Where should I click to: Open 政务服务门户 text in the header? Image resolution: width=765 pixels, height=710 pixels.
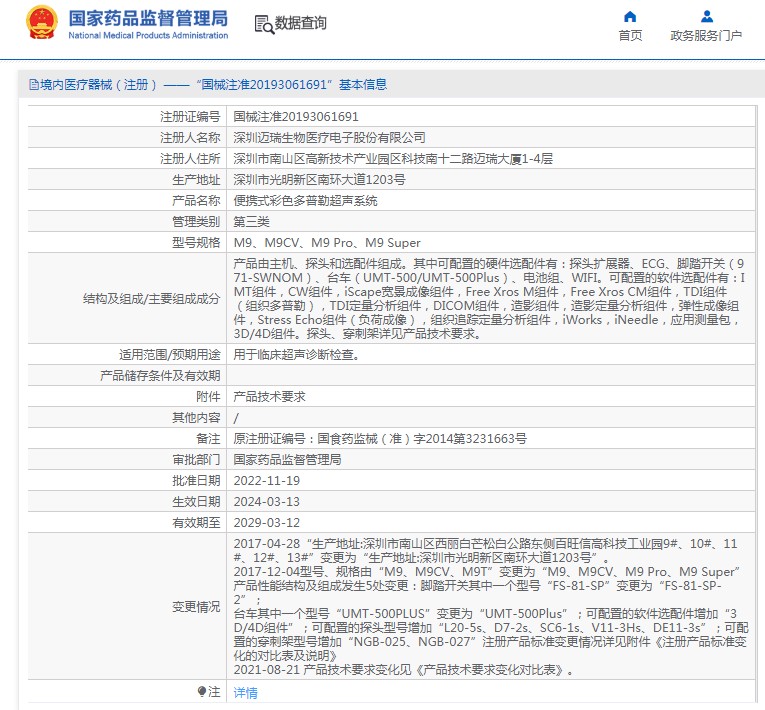[706, 36]
